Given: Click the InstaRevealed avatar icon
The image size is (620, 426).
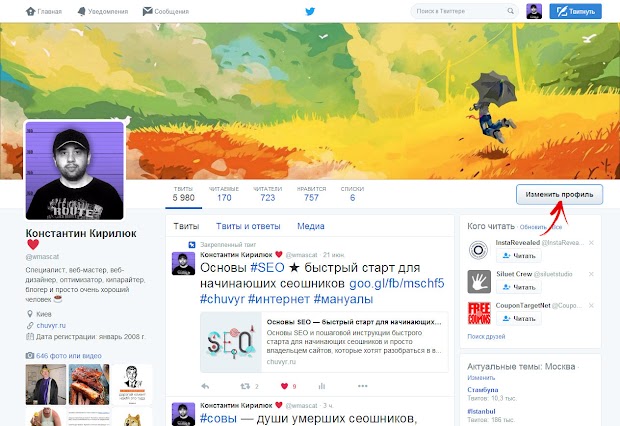Looking at the screenshot, I should 478,250.
